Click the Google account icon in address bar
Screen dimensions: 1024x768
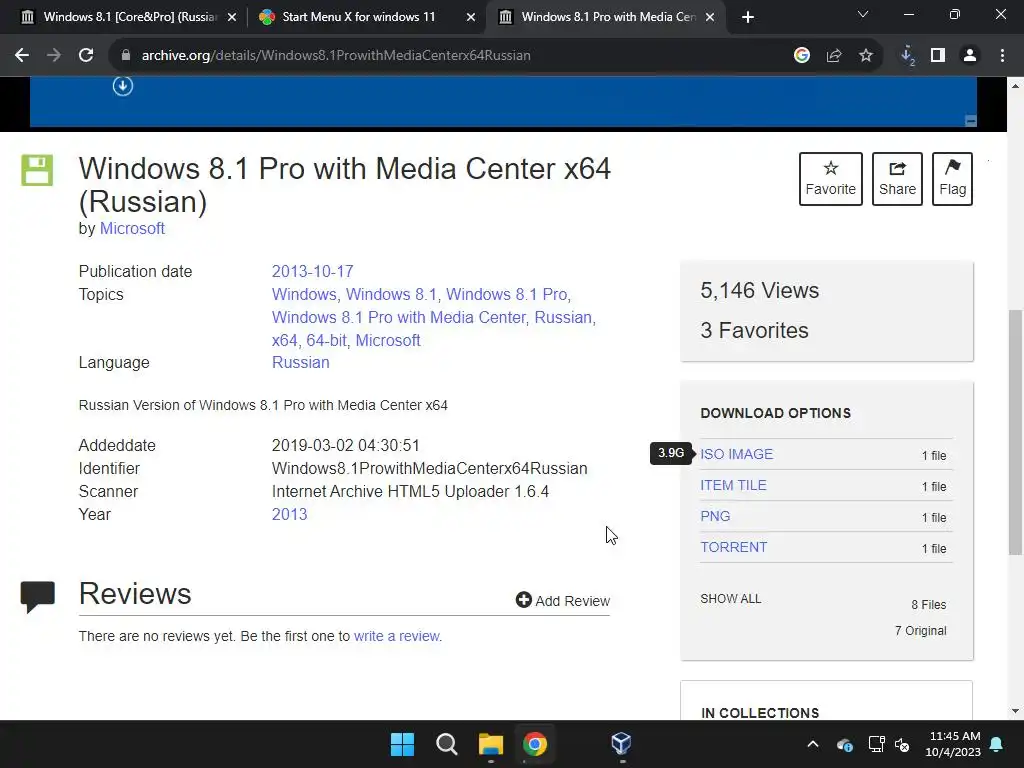pyautogui.click(x=802, y=56)
